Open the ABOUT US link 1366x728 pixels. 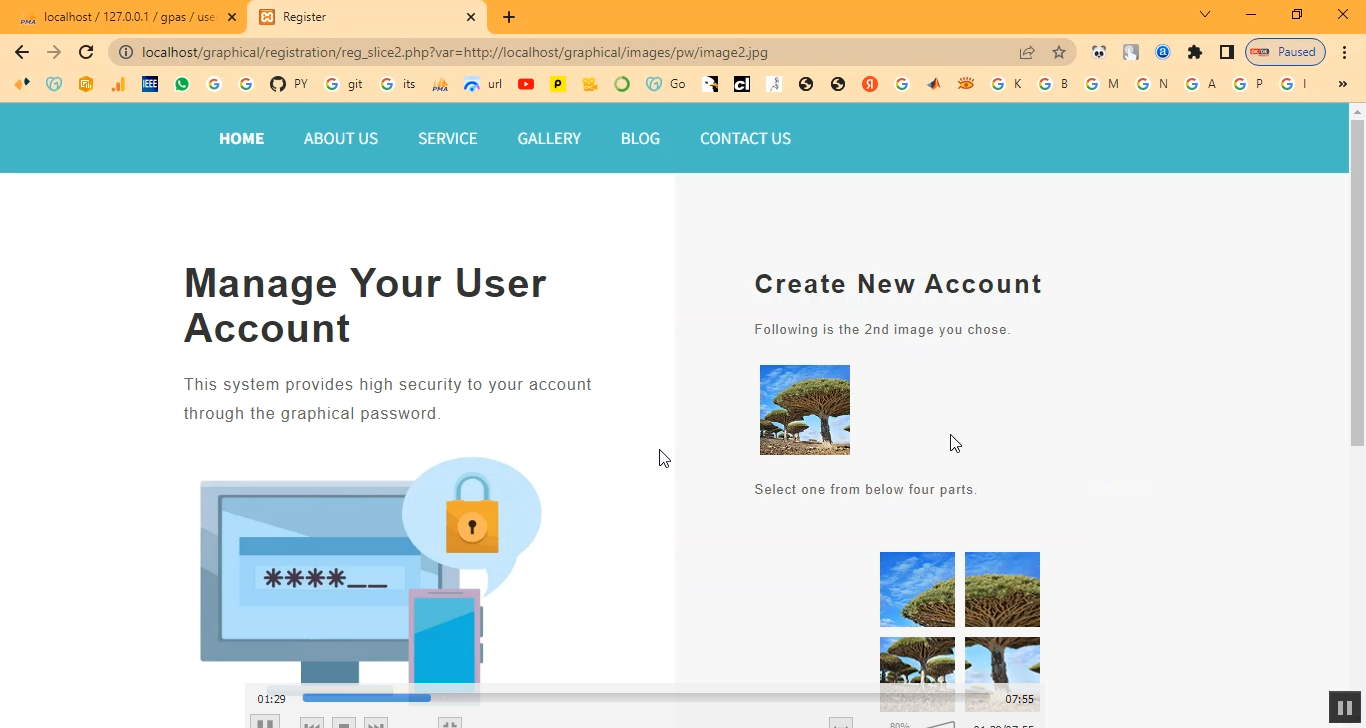coord(341,138)
